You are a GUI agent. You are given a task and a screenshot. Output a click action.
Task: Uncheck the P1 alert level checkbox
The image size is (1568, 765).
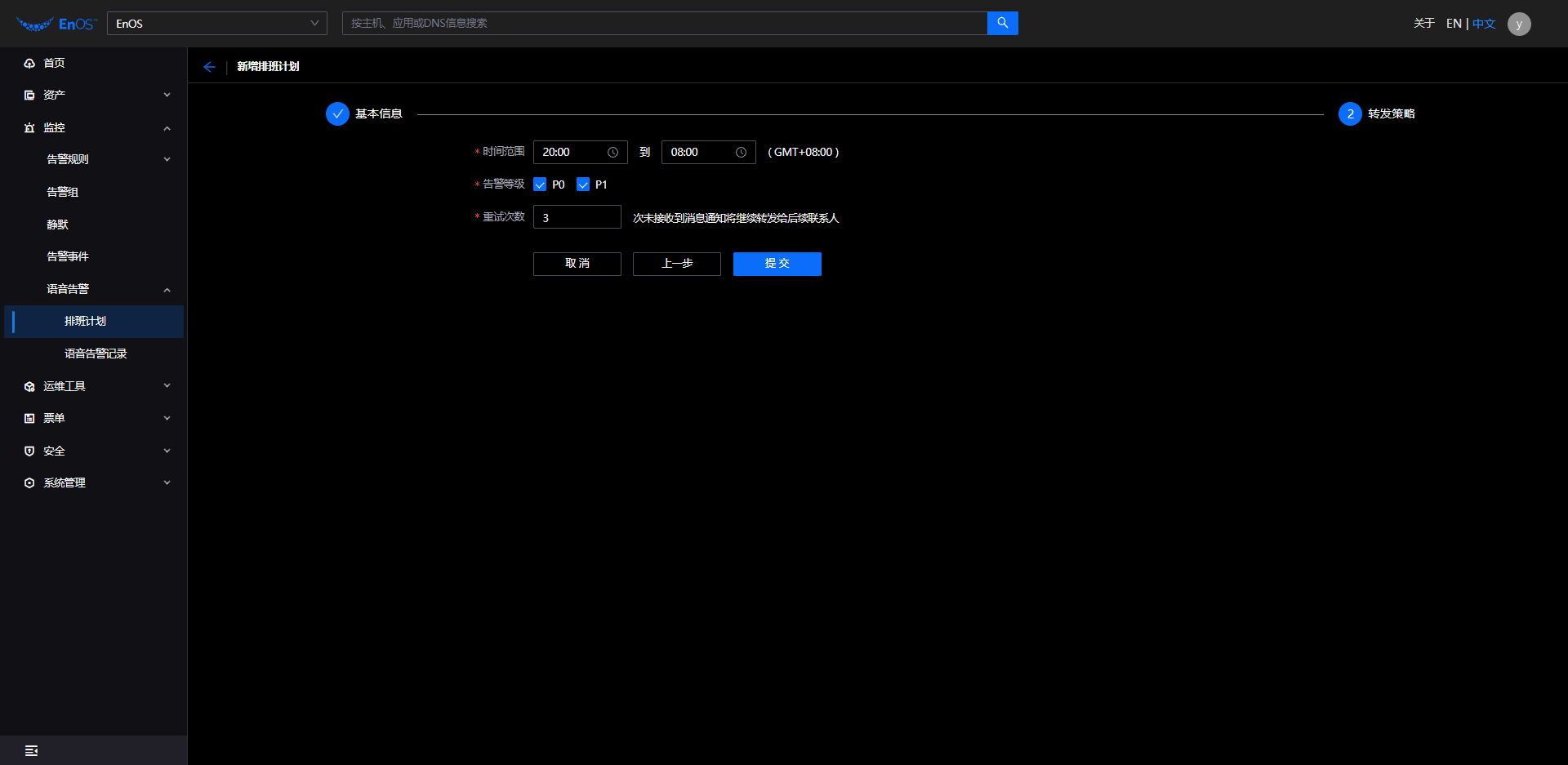(583, 185)
